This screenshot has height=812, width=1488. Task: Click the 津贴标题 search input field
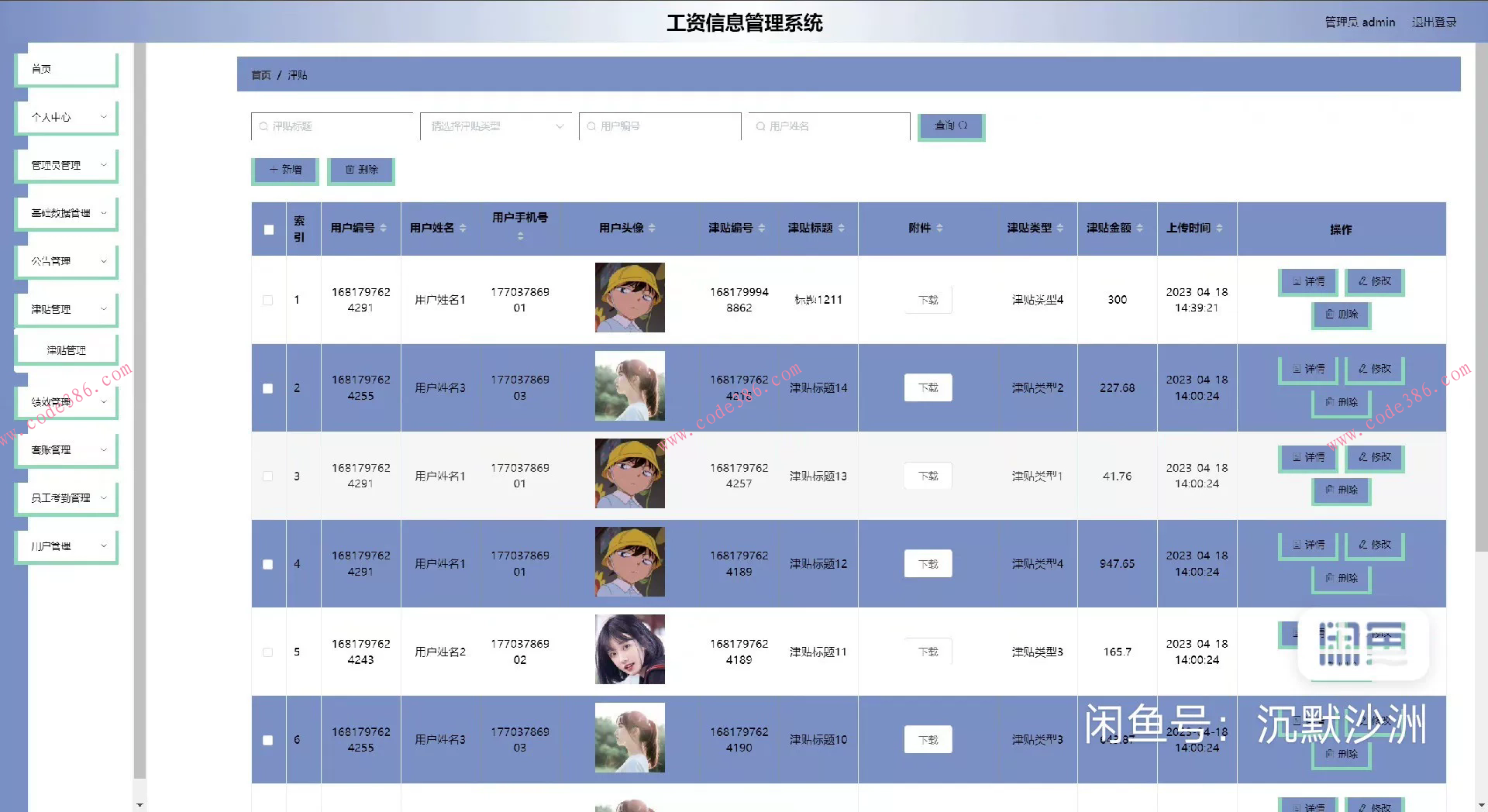(333, 126)
